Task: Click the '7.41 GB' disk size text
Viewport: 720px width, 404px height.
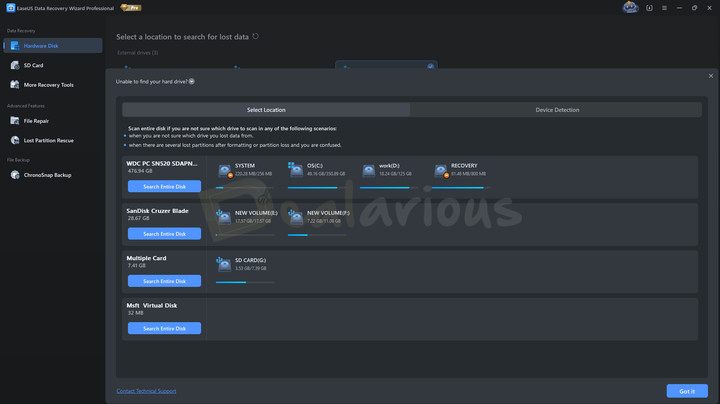Action: [x=137, y=266]
